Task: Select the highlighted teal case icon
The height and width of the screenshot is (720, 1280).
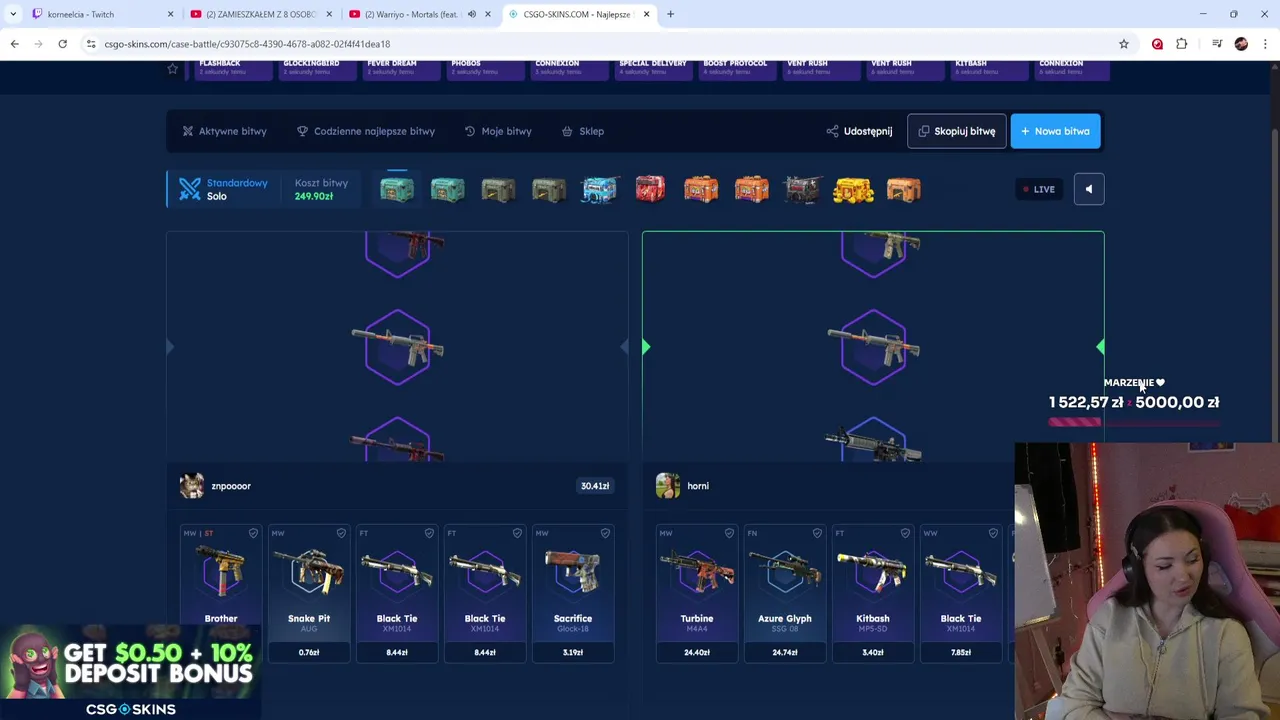Action: point(397,189)
